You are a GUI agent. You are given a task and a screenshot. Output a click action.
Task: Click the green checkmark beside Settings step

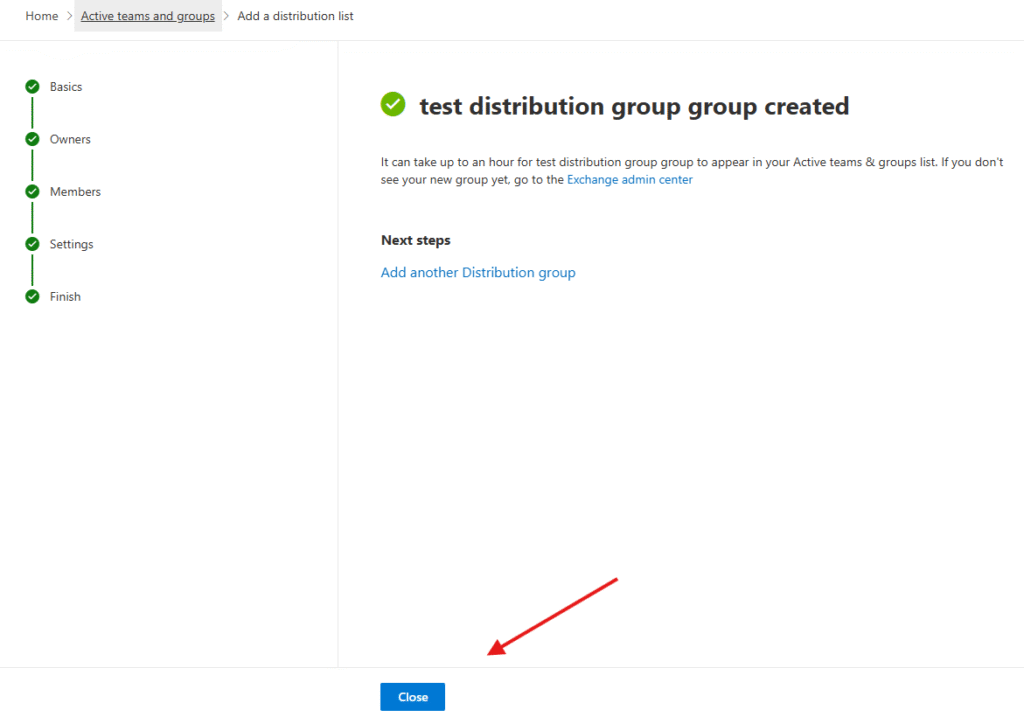(32, 244)
